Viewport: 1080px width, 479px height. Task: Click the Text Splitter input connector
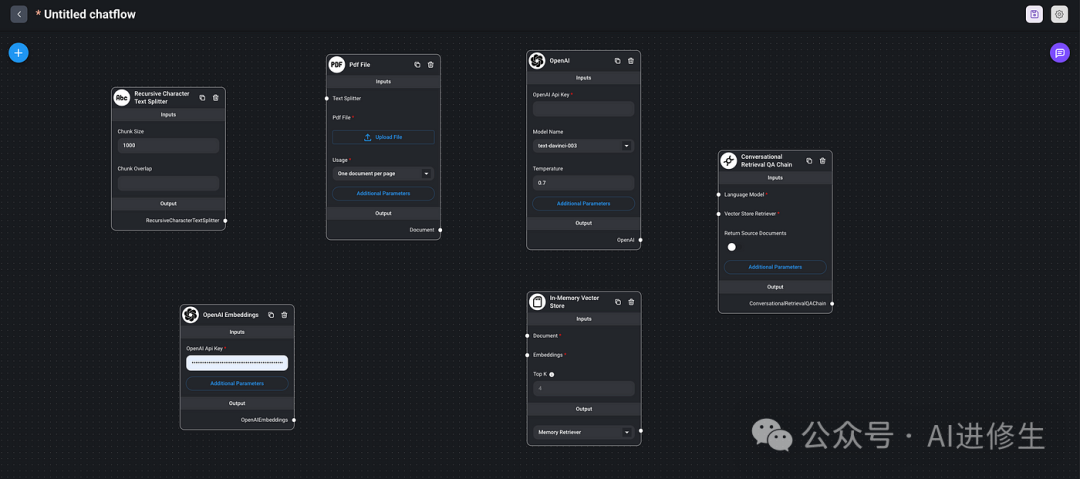click(326, 99)
